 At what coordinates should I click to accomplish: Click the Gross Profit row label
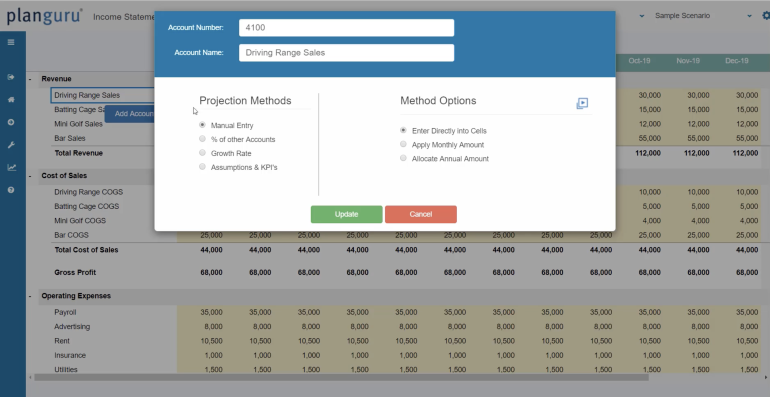pyautogui.click(x=75, y=272)
